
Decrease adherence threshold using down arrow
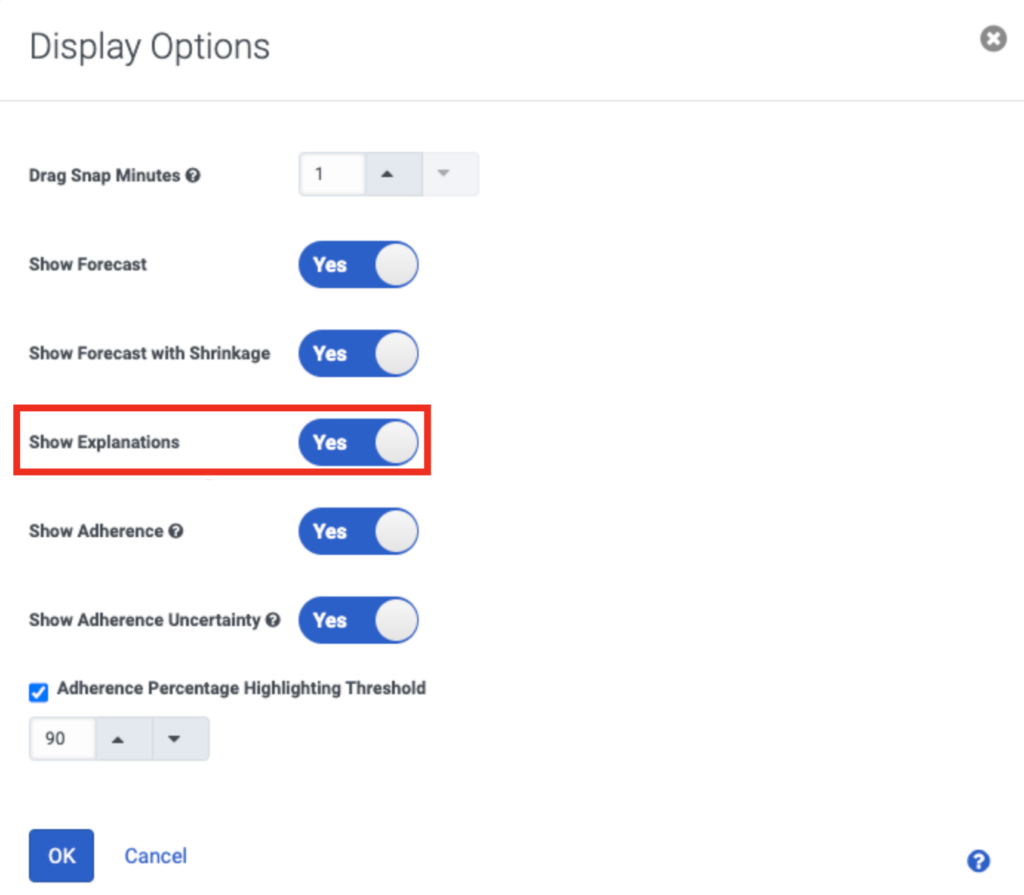tap(174, 738)
